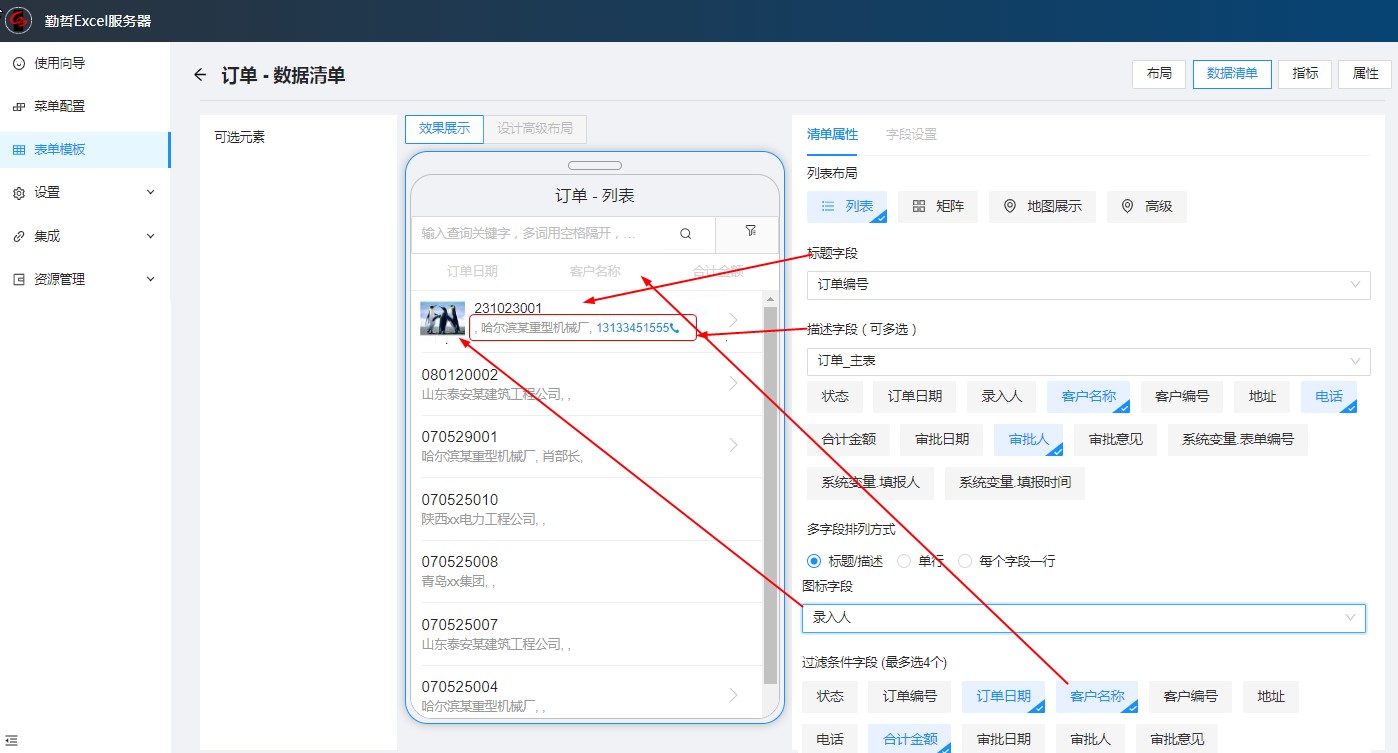This screenshot has height=753, width=1398.
Task: Select the 标题/描述 radio button
Action: (814, 561)
